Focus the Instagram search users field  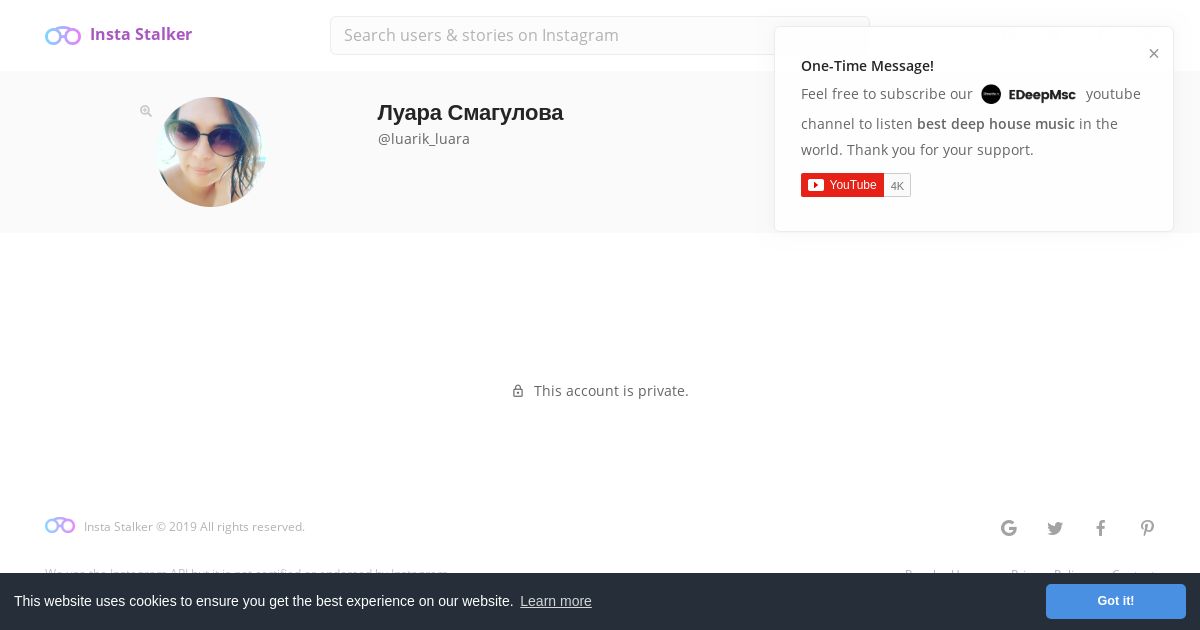(600, 35)
